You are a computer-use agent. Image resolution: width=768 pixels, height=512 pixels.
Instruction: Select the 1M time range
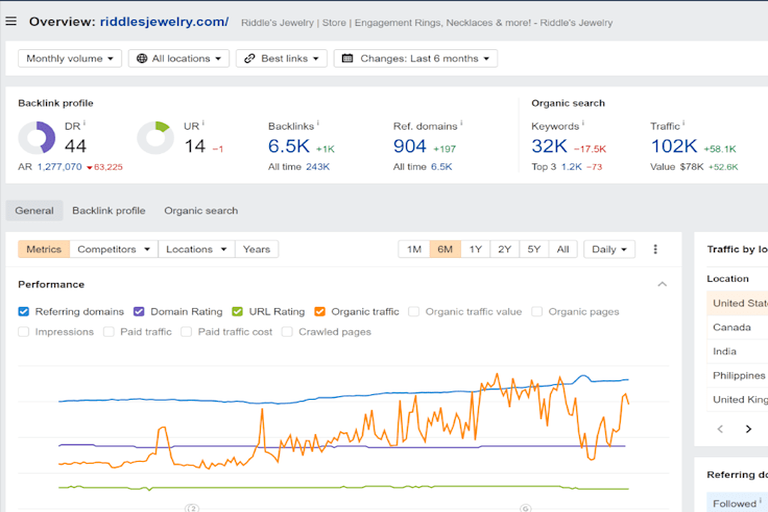[x=414, y=249]
